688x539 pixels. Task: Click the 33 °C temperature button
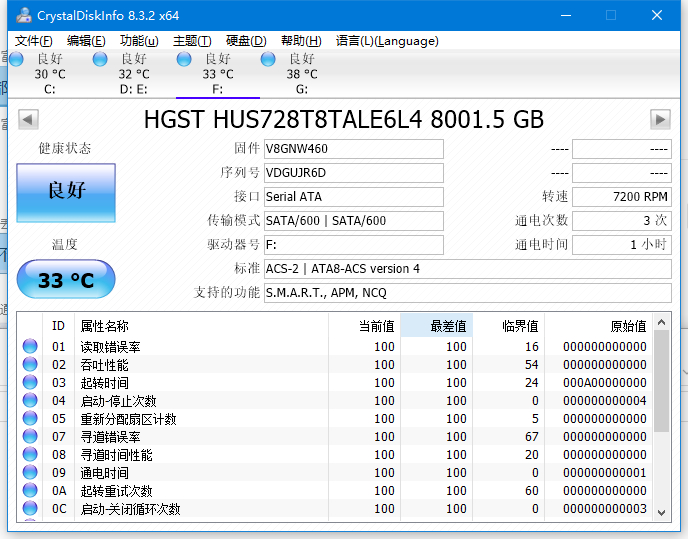(x=66, y=279)
